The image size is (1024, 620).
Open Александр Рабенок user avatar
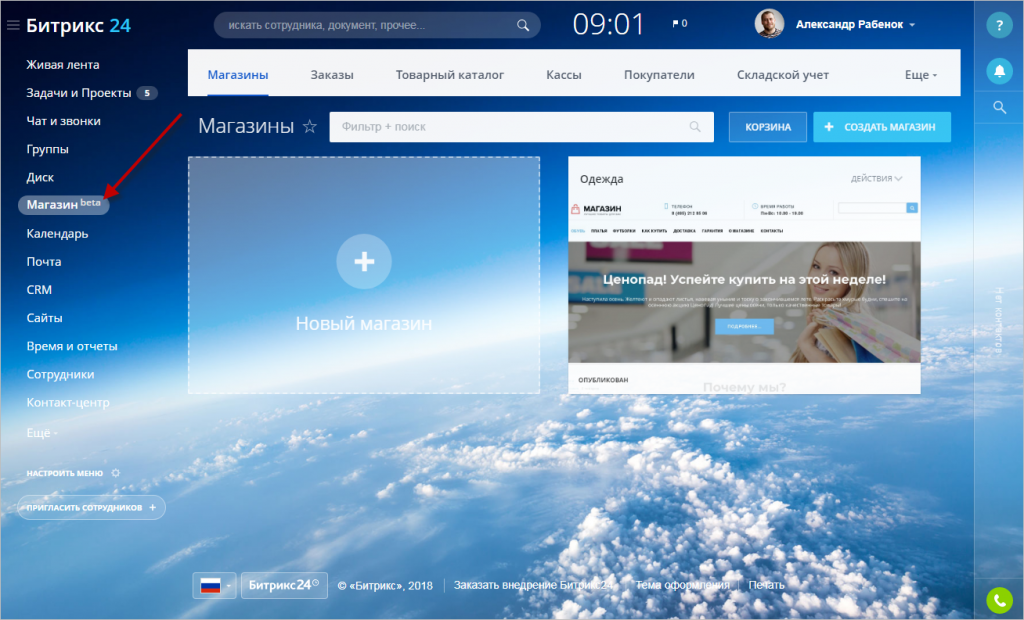coord(769,24)
